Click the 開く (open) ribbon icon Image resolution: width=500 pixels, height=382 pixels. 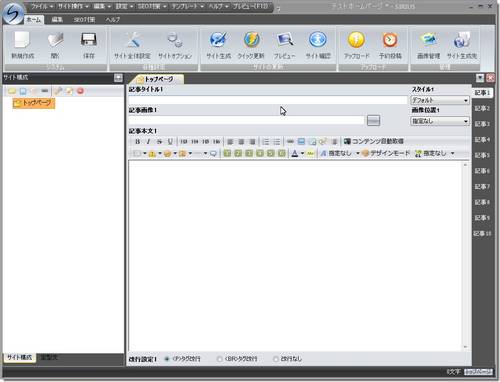pos(55,40)
